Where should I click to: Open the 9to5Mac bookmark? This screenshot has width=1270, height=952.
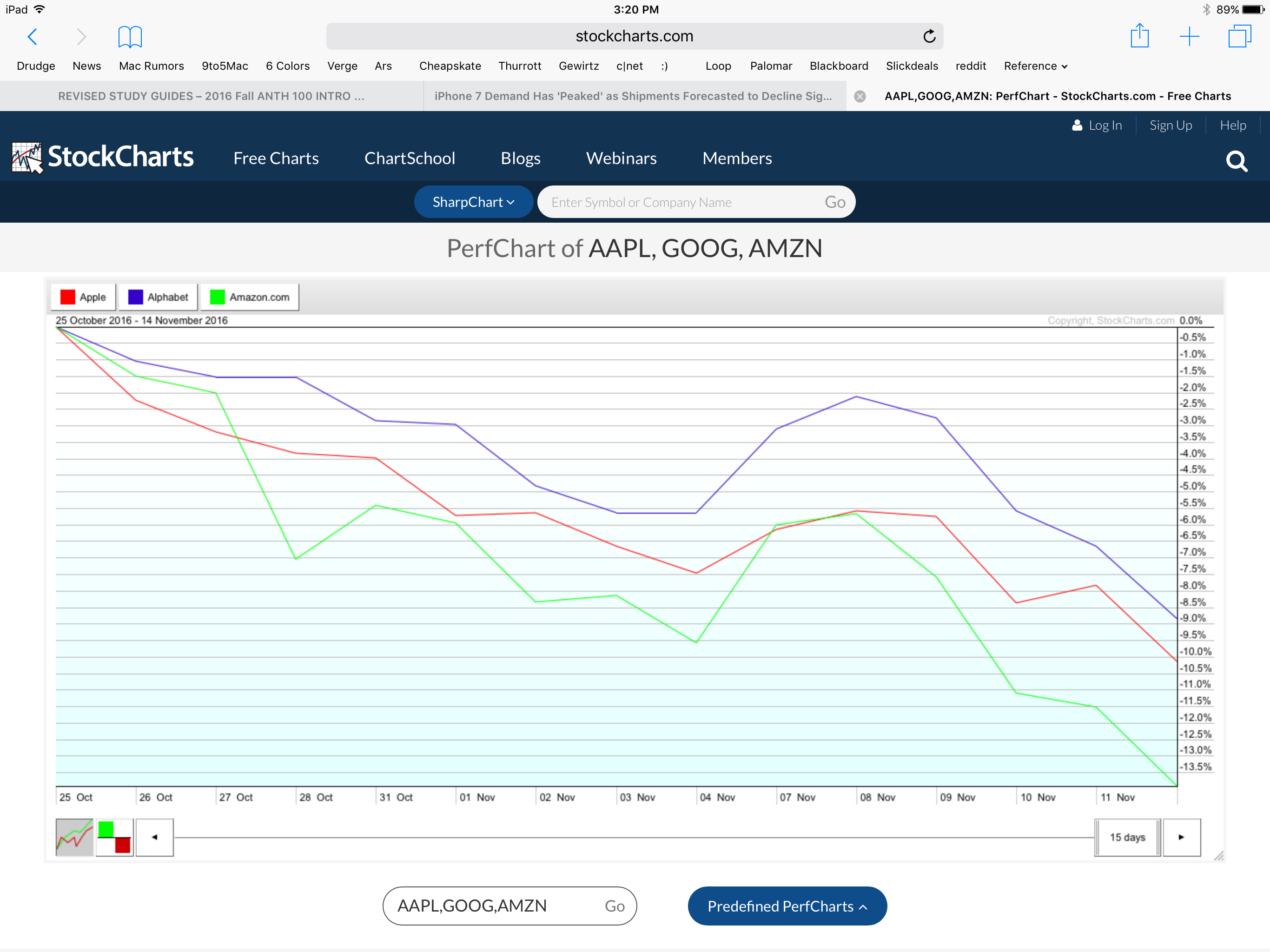(x=225, y=66)
